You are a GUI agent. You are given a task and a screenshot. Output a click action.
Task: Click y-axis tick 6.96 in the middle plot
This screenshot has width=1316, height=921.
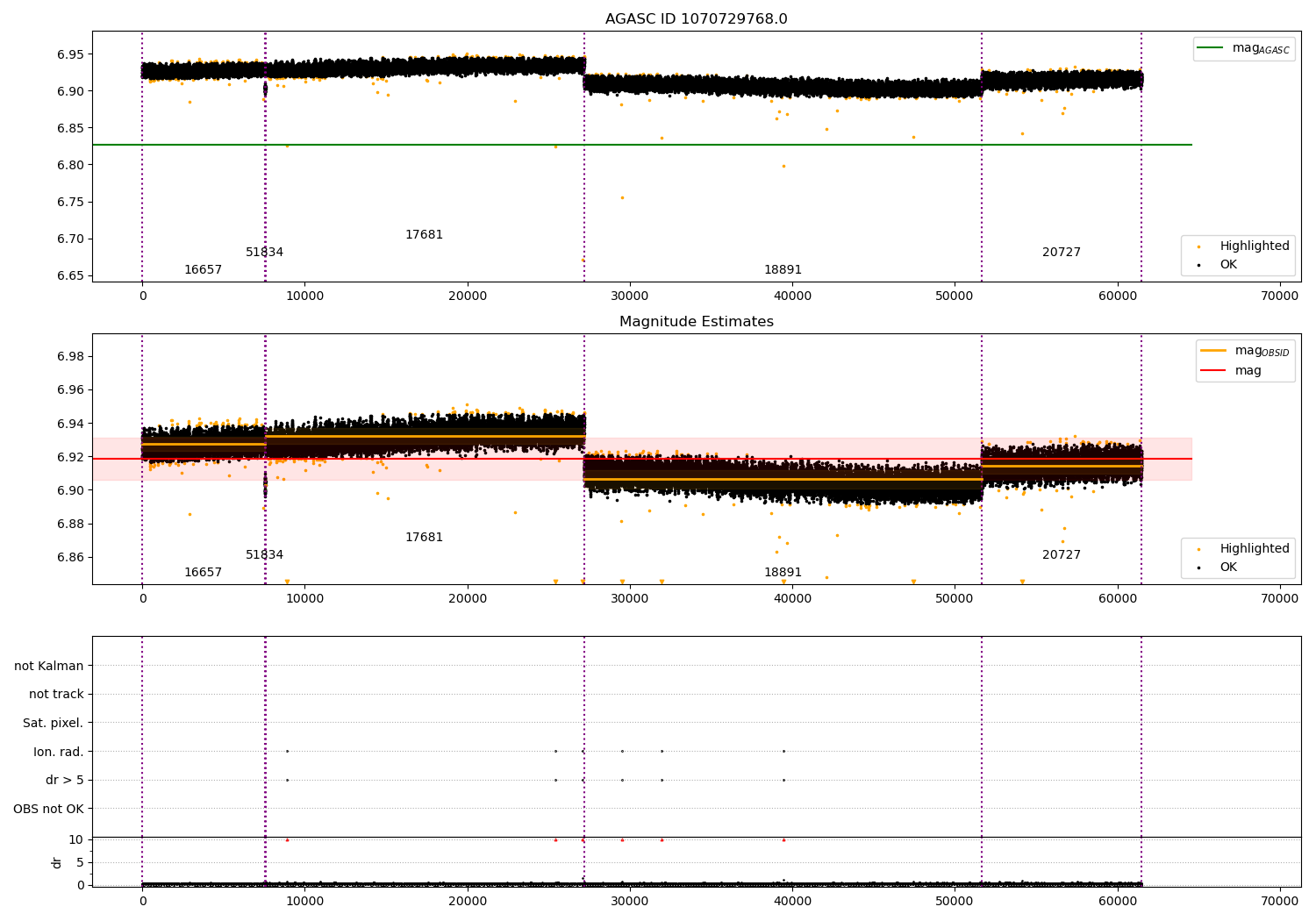click(70, 390)
